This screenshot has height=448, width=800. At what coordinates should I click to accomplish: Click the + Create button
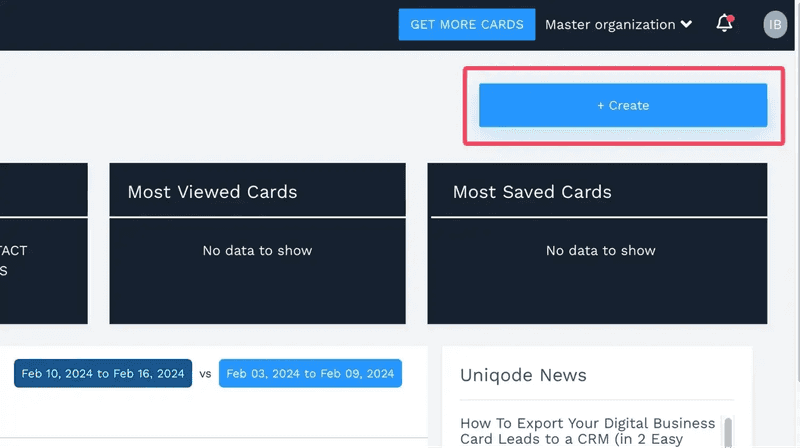tap(623, 105)
